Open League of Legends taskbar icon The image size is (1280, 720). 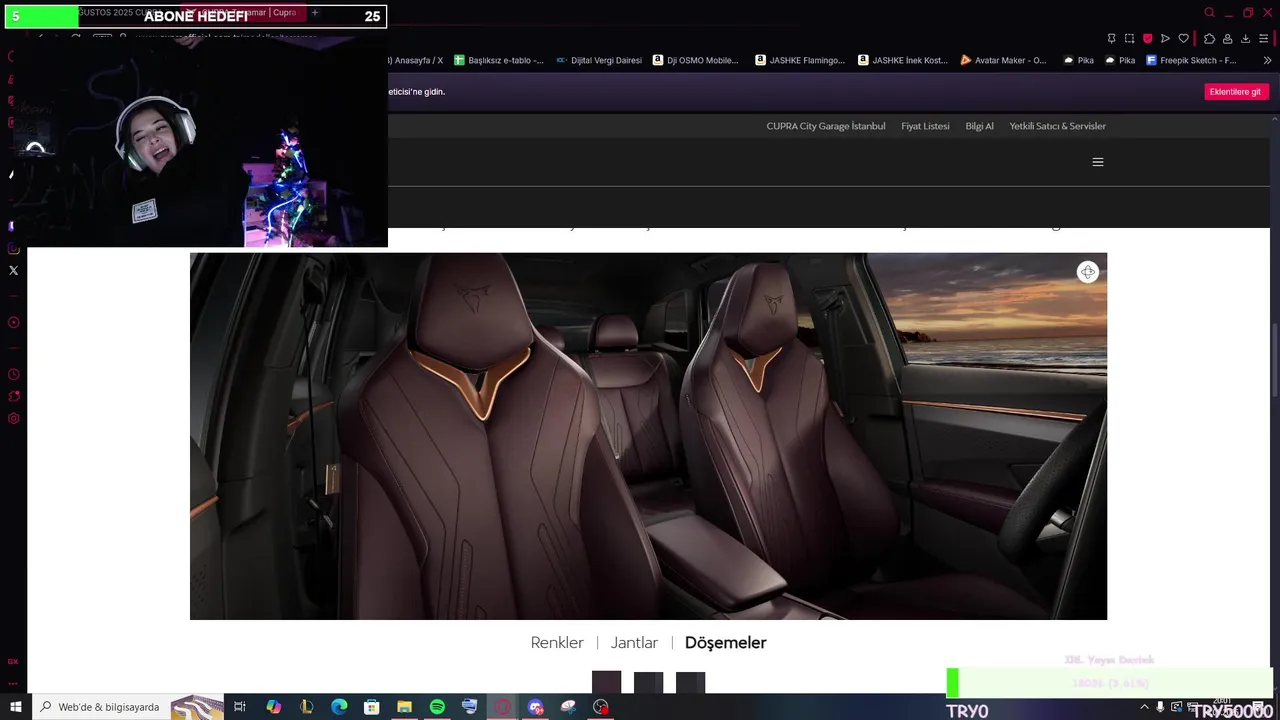(x=306, y=707)
